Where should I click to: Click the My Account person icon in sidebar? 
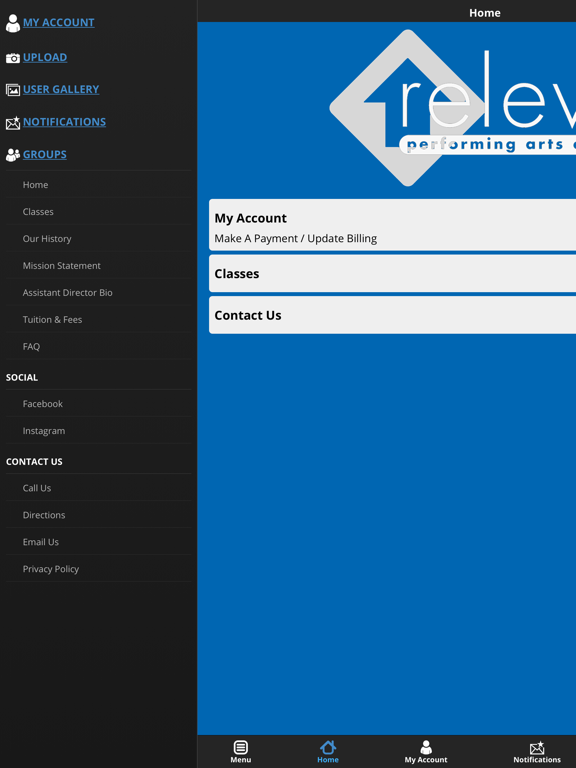[x=13, y=23]
